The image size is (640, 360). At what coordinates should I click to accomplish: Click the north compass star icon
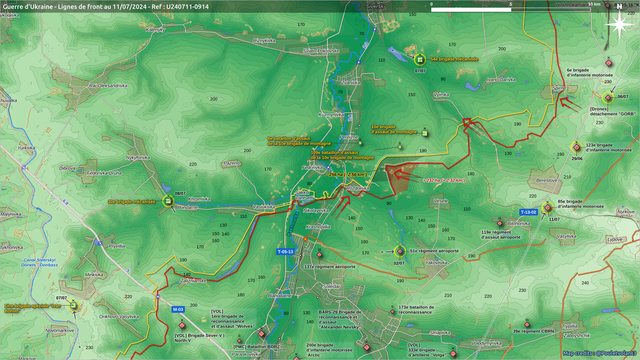(x=619, y=24)
